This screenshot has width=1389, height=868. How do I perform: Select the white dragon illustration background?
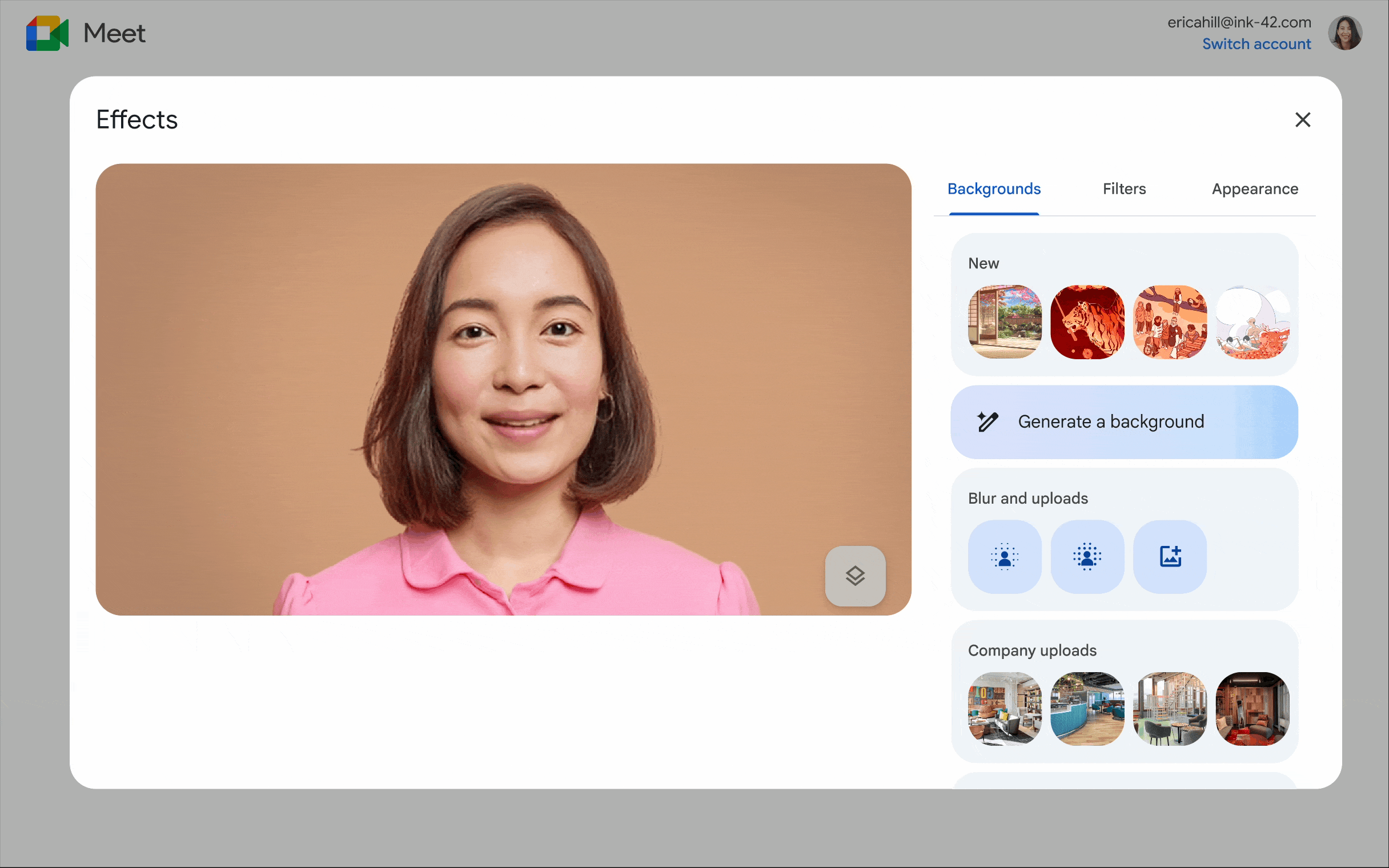click(x=1252, y=322)
